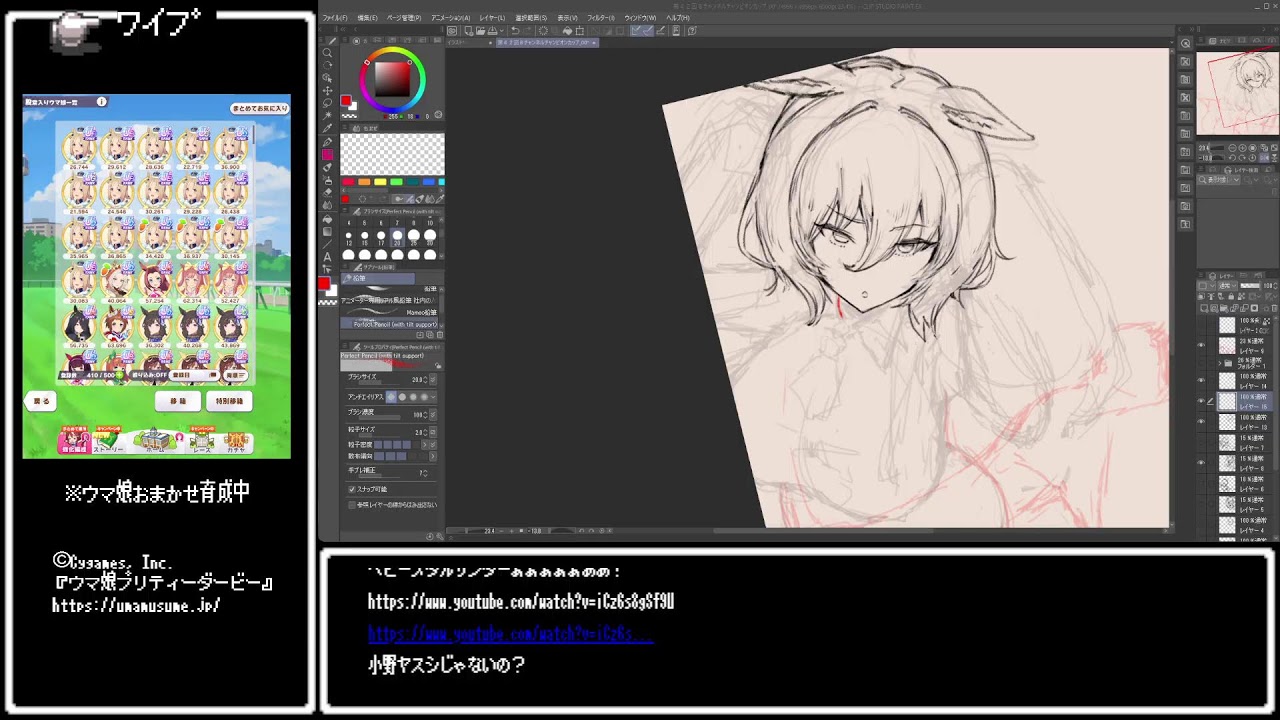Viewport: 1280px width, 720px height.
Task: Expand the フォルダー 1 layer folder
Action: (x=1219, y=363)
